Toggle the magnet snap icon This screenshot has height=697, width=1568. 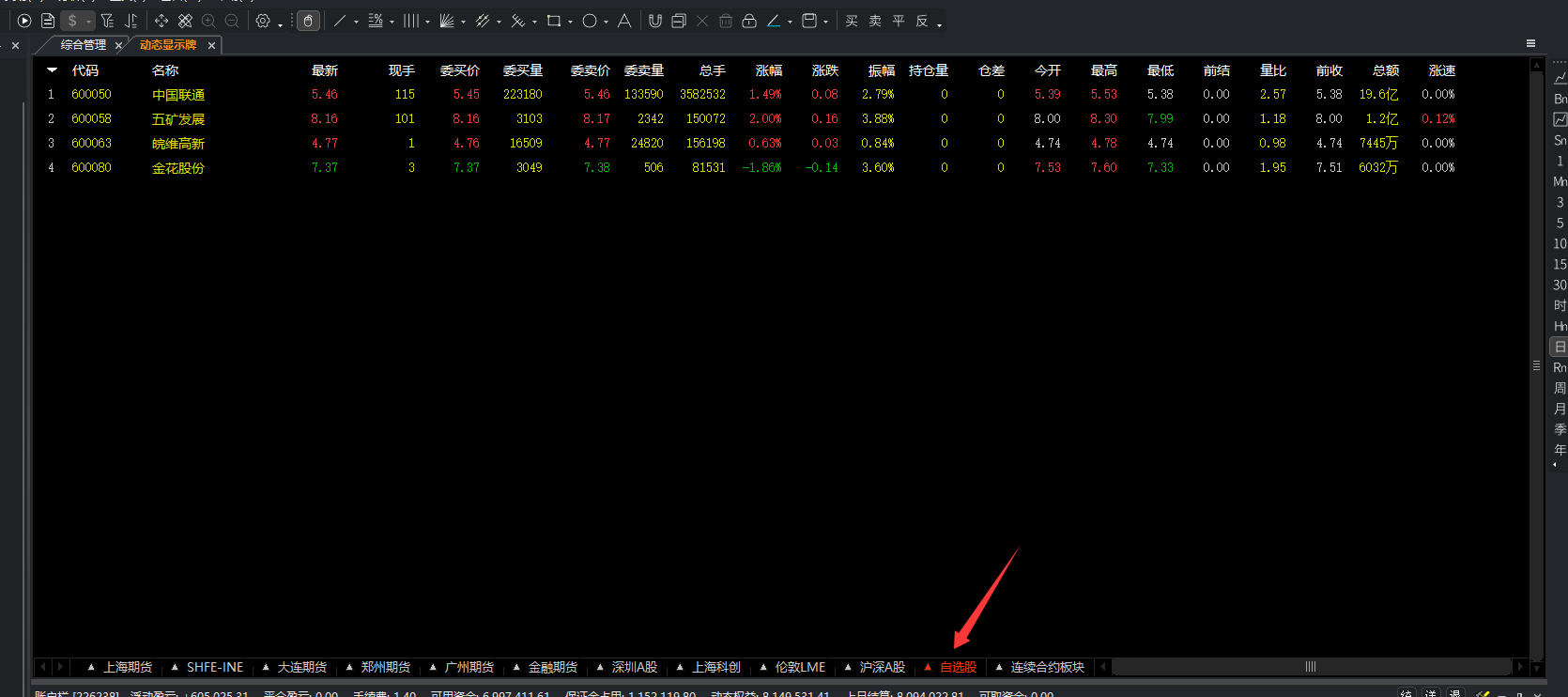click(x=655, y=21)
